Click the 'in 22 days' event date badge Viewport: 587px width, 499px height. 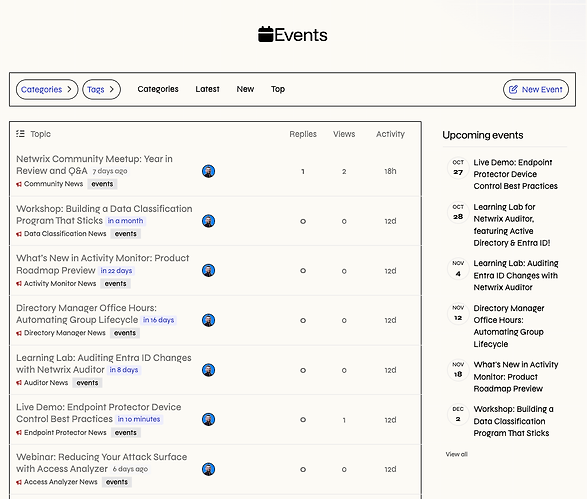tap(116, 270)
